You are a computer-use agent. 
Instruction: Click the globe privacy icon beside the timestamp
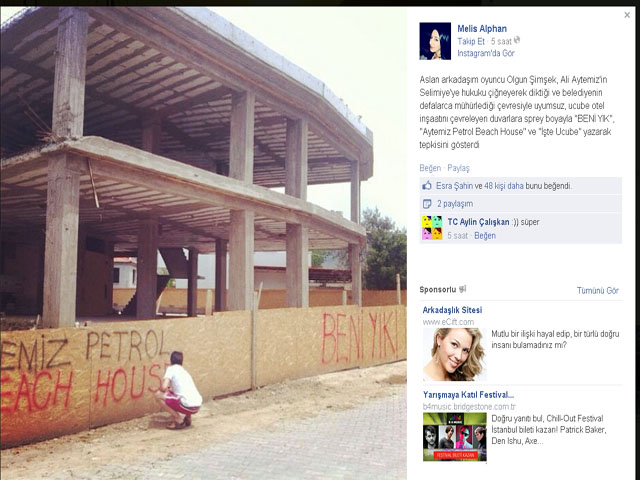[x=517, y=40]
